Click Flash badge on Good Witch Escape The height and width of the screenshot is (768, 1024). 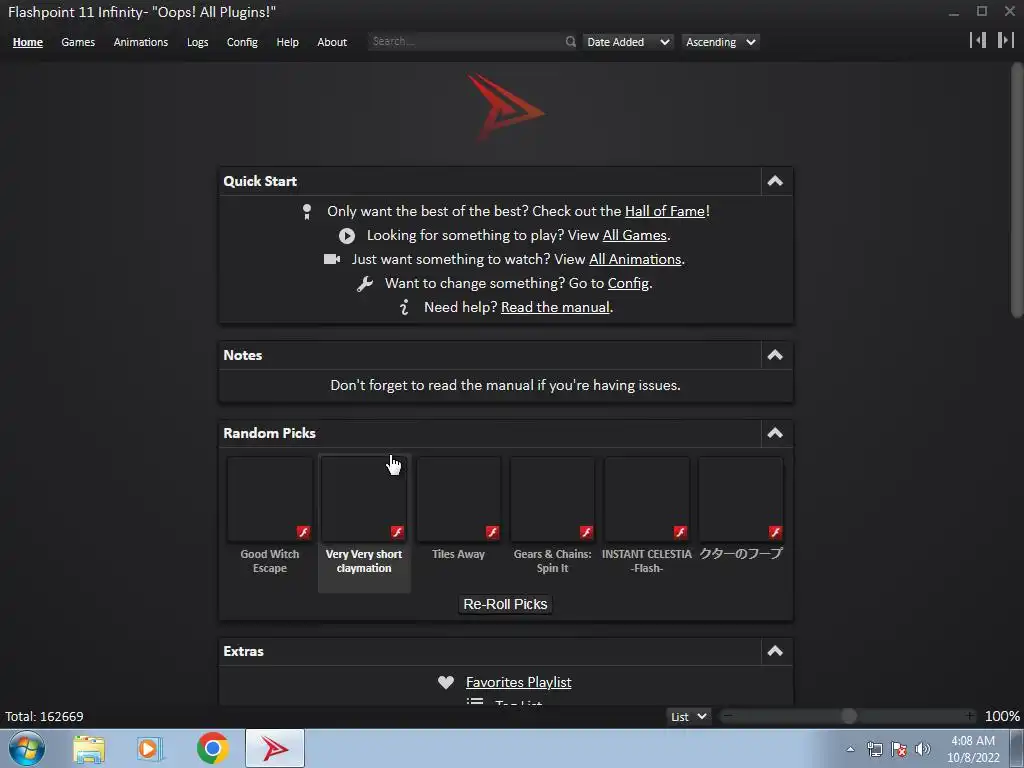[x=304, y=532]
